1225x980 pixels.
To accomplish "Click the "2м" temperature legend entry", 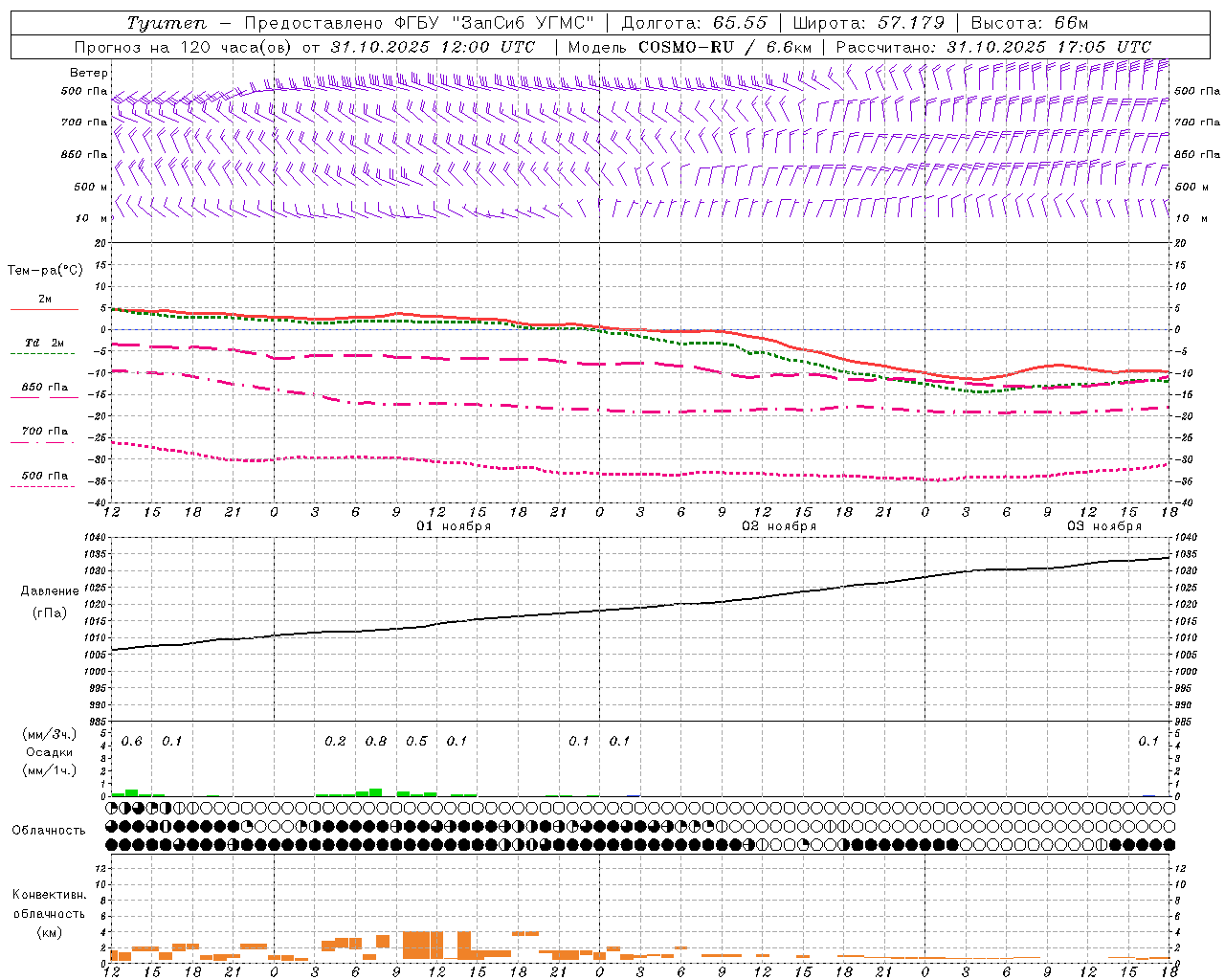I will click(x=45, y=300).
